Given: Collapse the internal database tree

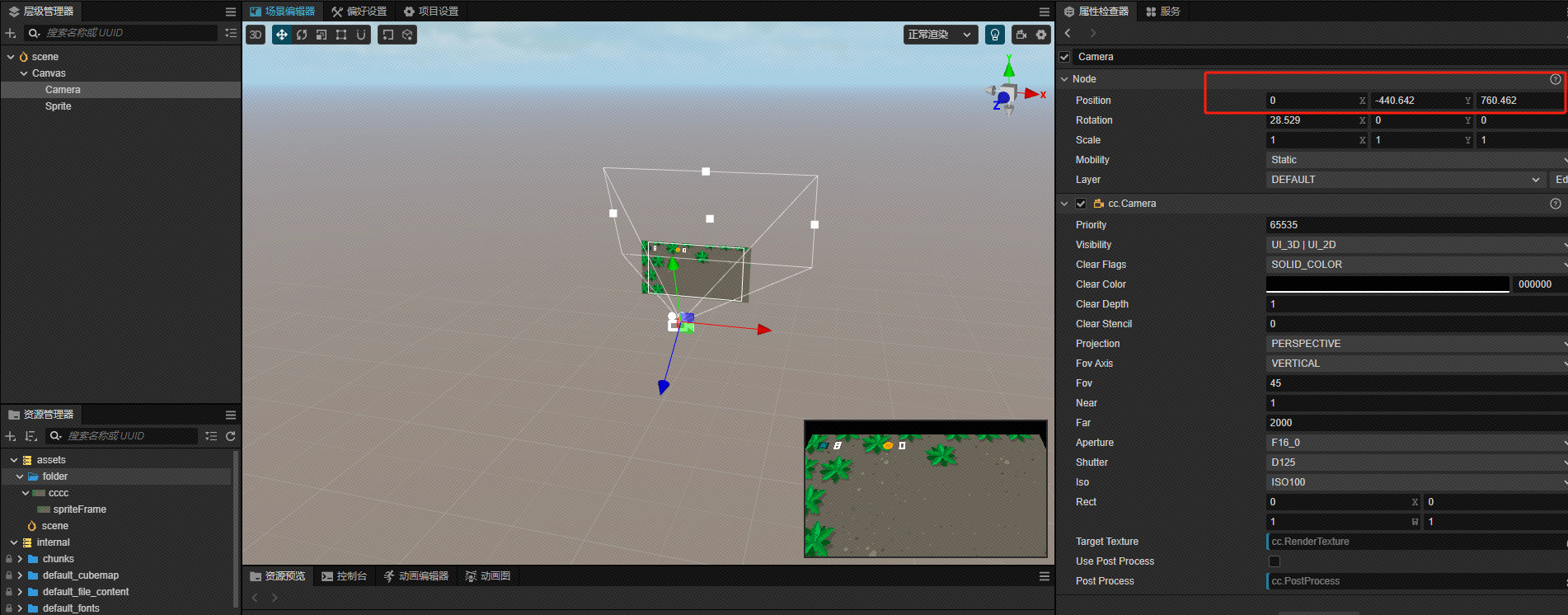Looking at the screenshot, I should click(x=14, y=542).
